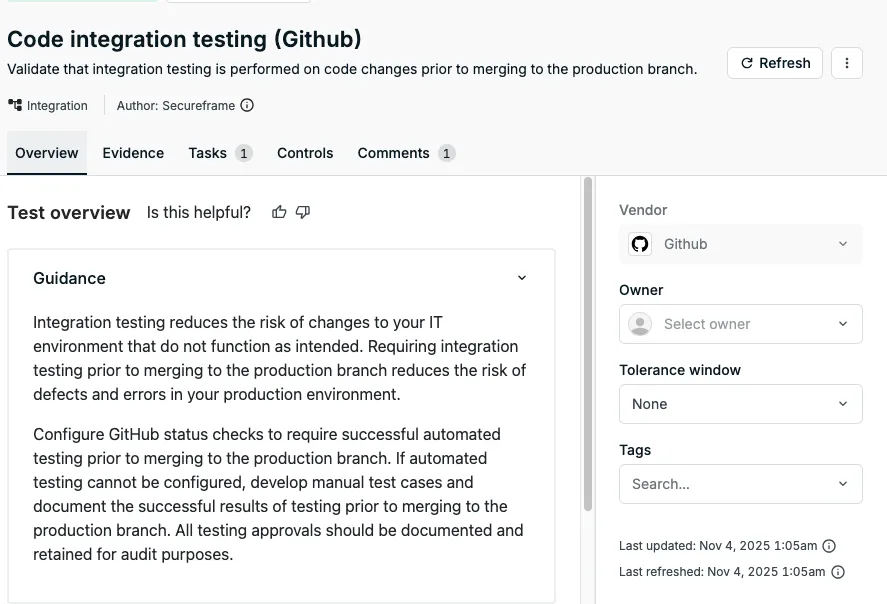Click the Refresh button
Image resolution: width=887 pixels, height=604 pixels.
click(x=774, y=62)
